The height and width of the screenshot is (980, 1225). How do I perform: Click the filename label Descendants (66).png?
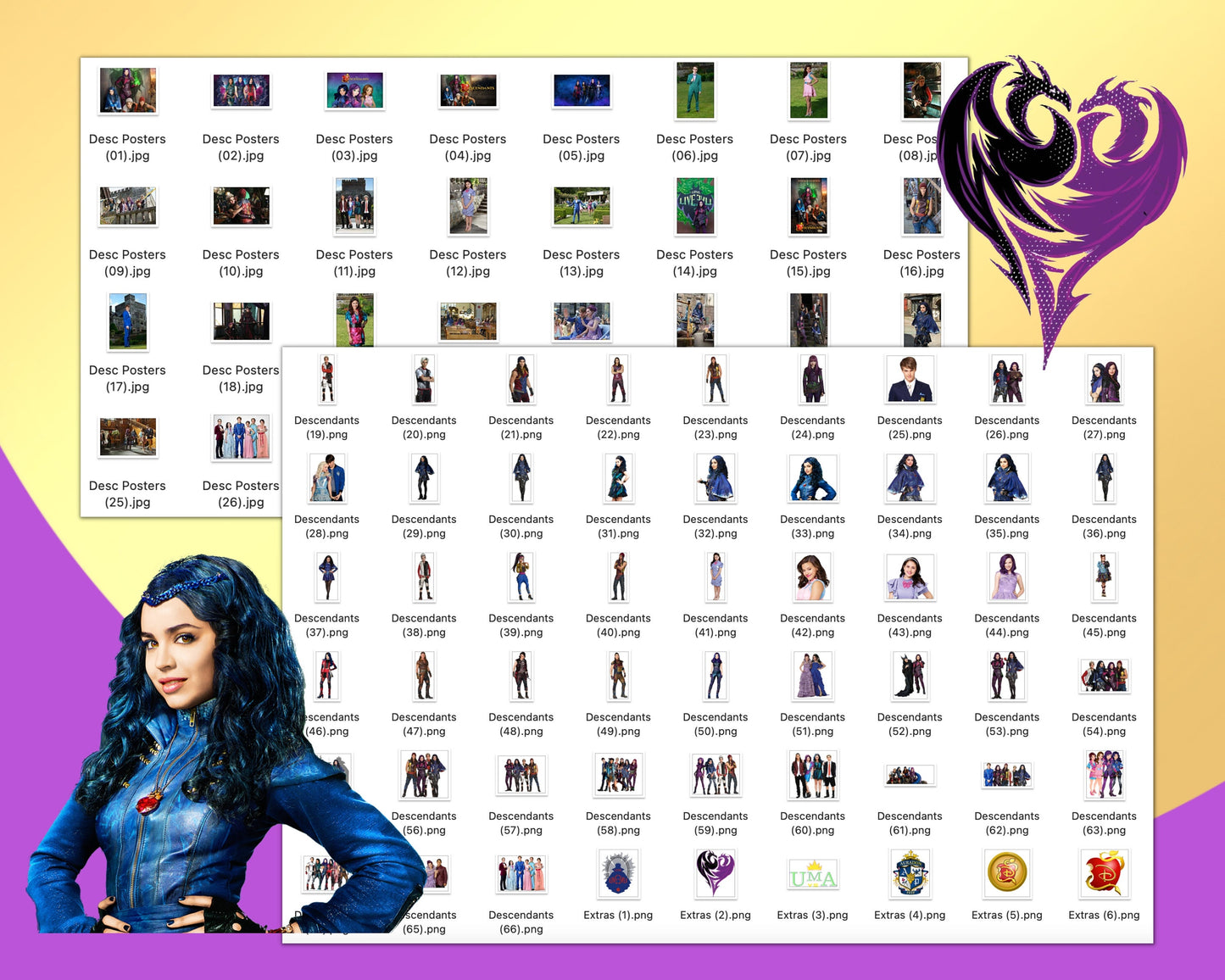coord(521,922)
